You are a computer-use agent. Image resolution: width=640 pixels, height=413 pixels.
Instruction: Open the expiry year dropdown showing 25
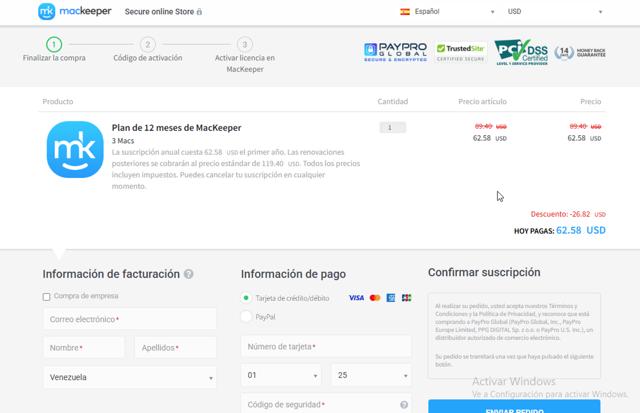coord(371,375)
